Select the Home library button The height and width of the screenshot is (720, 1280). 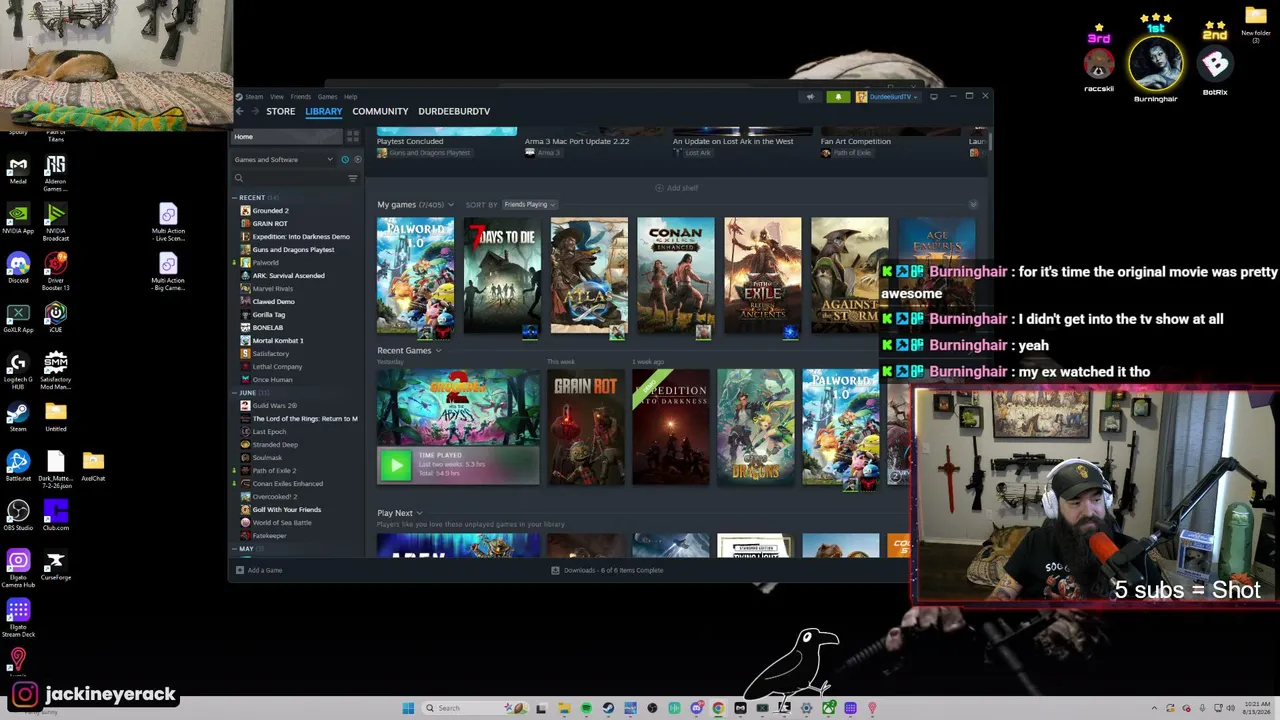click(x=286, y=136)
